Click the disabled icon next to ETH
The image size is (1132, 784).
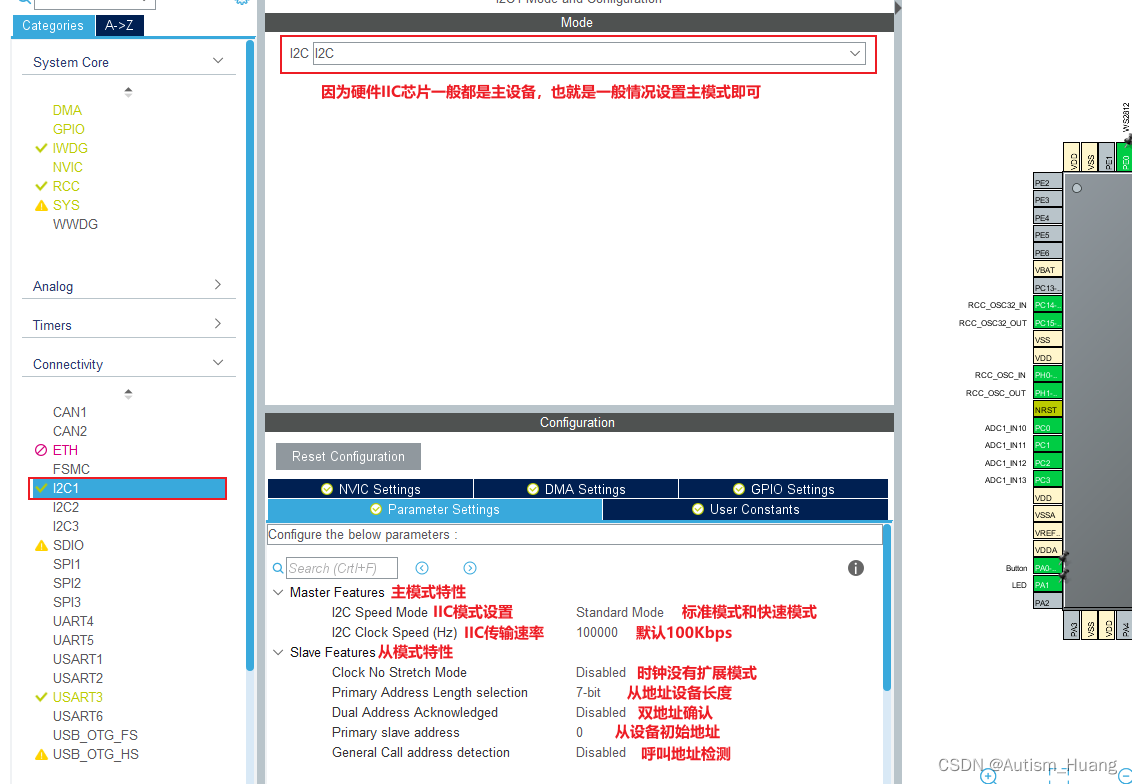[x=41, y=450]
